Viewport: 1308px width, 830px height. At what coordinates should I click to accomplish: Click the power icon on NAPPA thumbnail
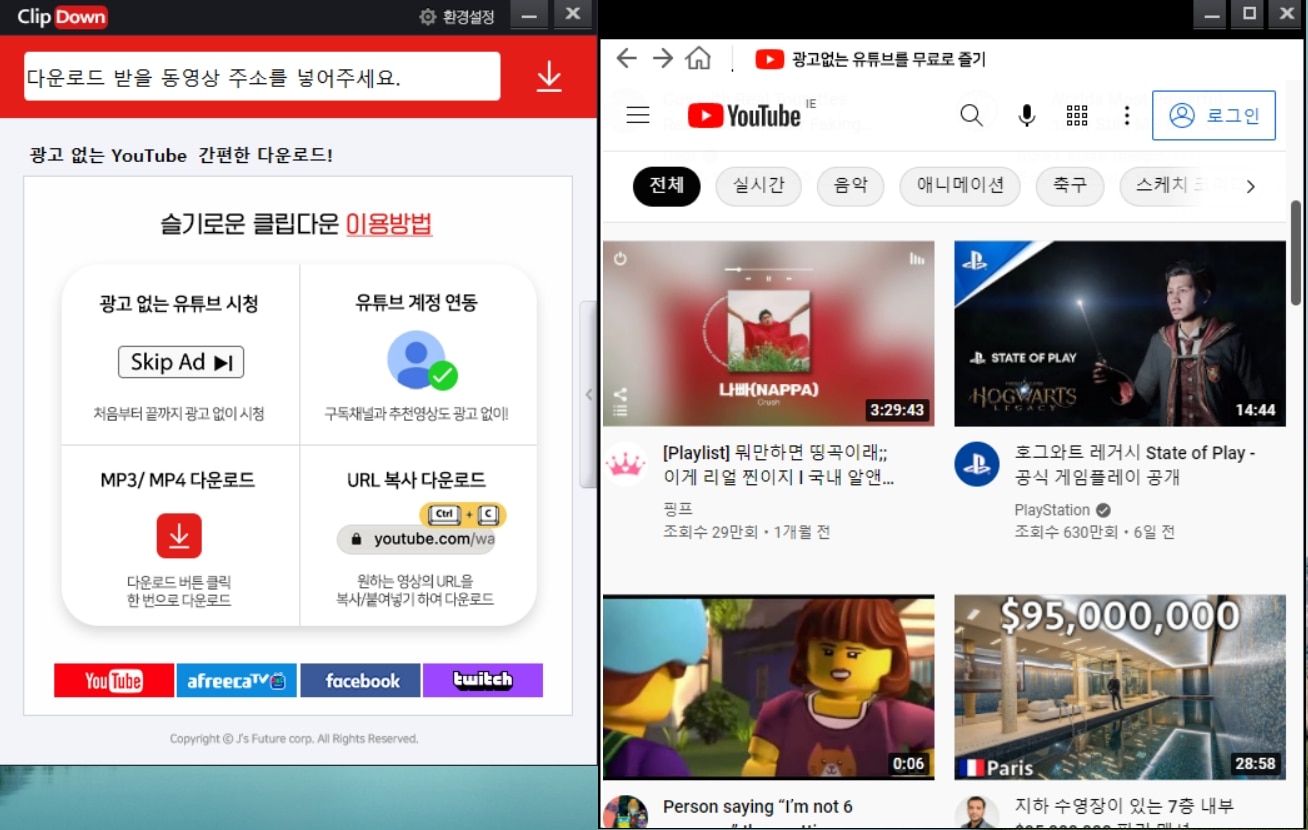tap(620, 258)
